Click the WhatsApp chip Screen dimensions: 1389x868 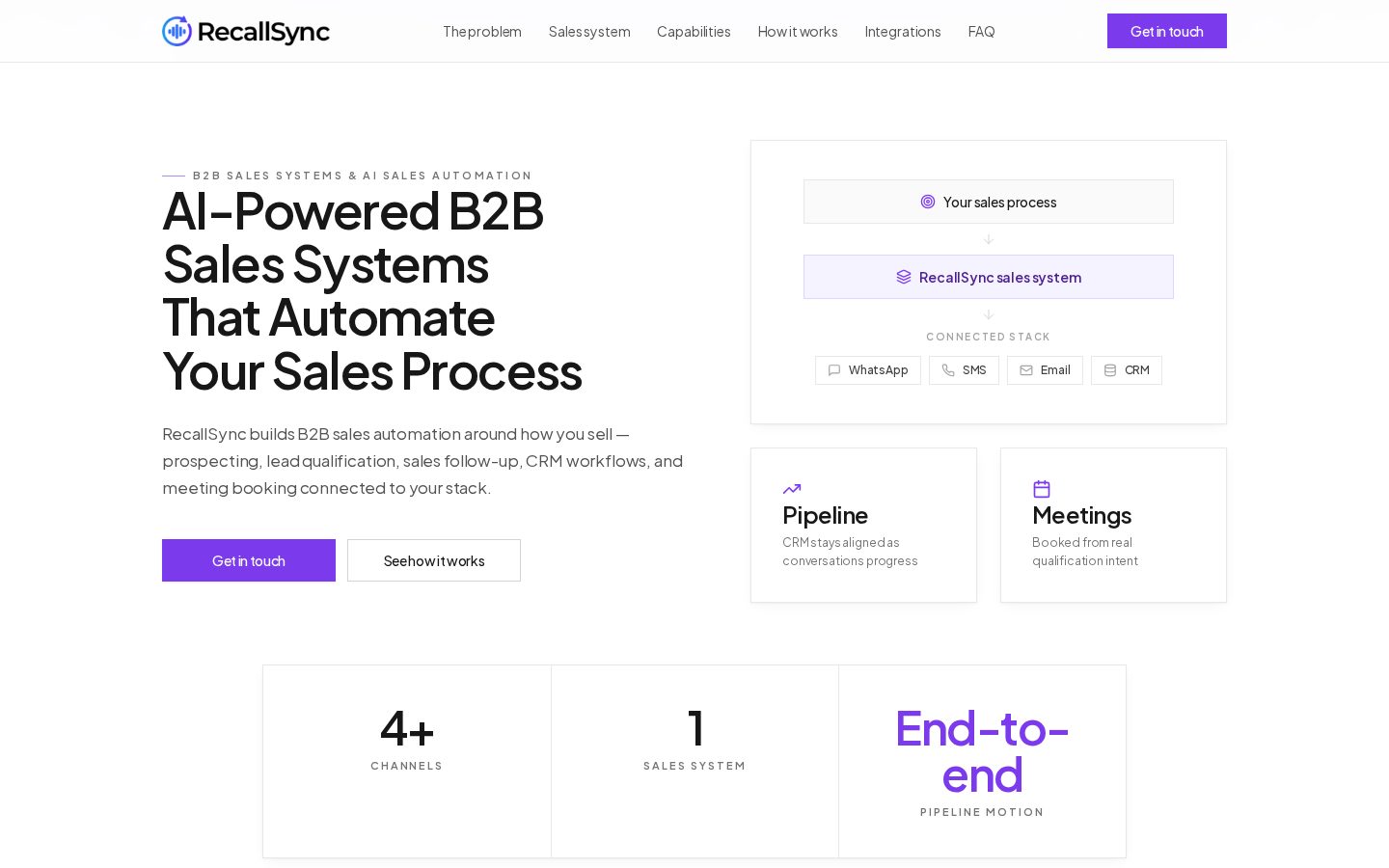coord(868,370)
